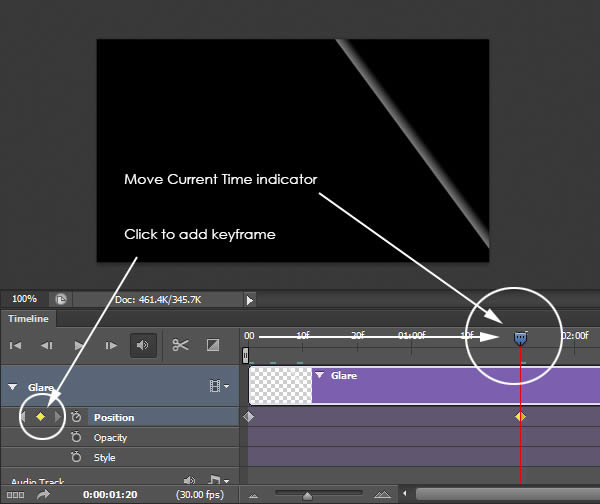Enable the Opacity keyframe stopwatch

click(76, 437)
